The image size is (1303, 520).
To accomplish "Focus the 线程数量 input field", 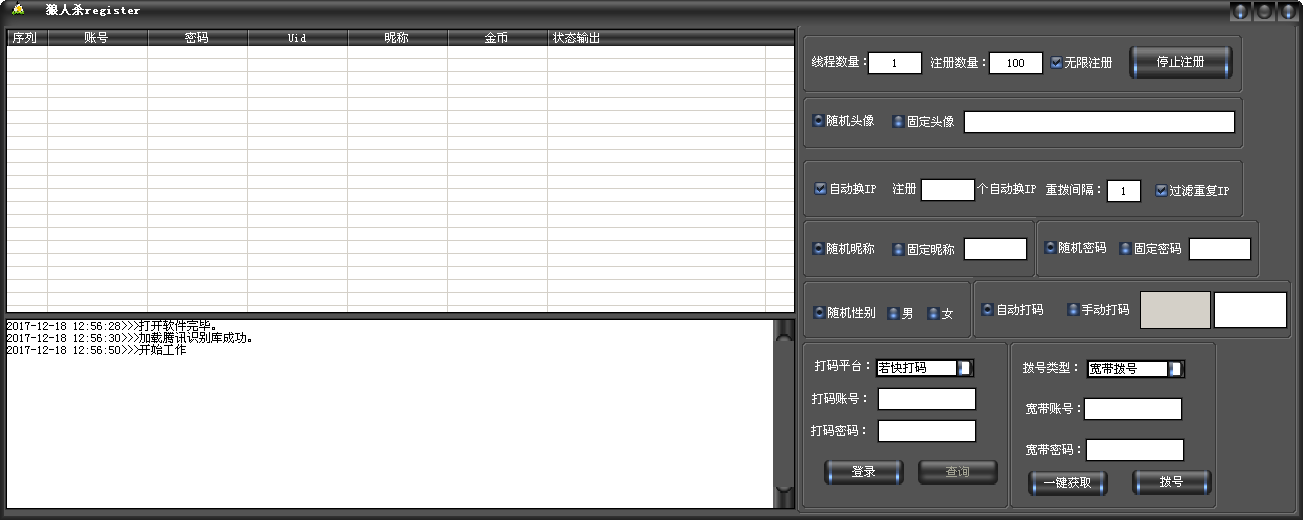I will pos(895,63).
